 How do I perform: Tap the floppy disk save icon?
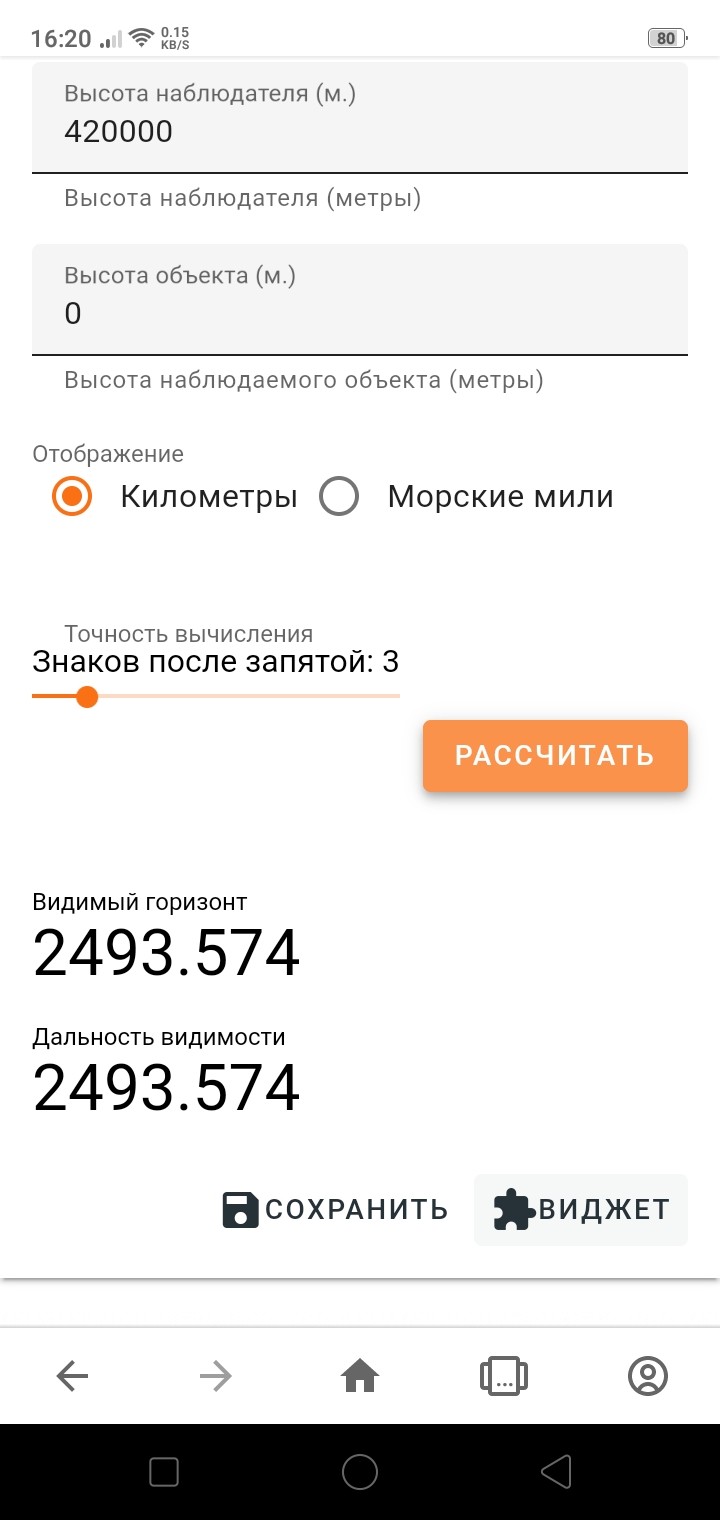point(240,1210)
